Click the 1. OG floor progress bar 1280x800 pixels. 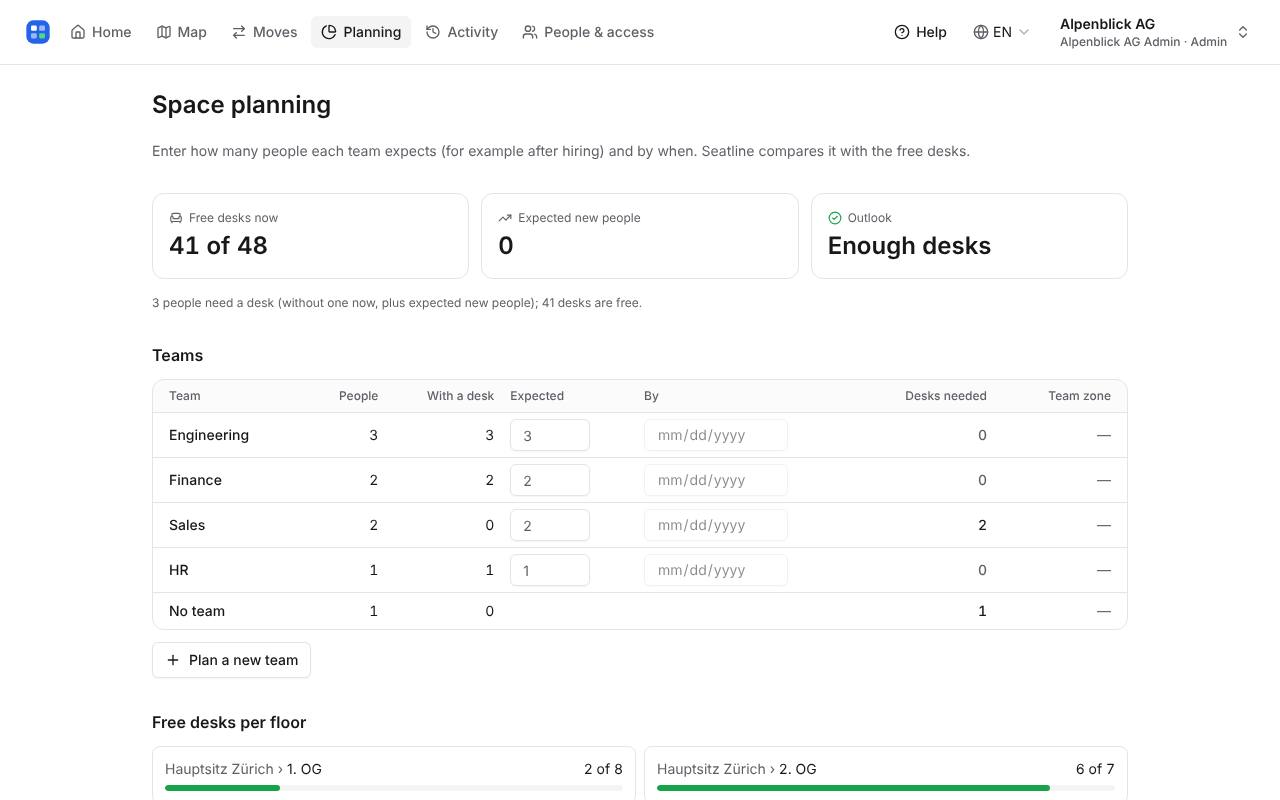(394, 788)
